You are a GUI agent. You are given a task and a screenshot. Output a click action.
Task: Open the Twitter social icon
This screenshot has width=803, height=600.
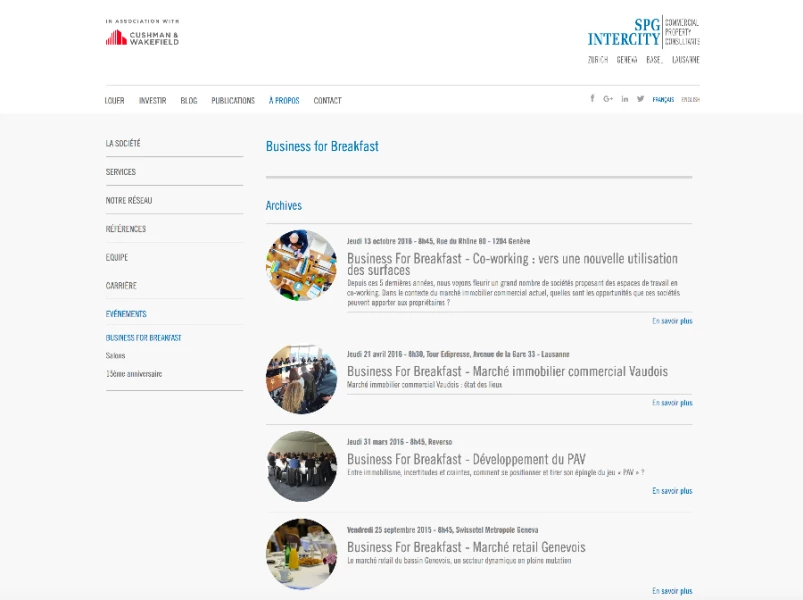pyautogui.click(x=640, y=99)
